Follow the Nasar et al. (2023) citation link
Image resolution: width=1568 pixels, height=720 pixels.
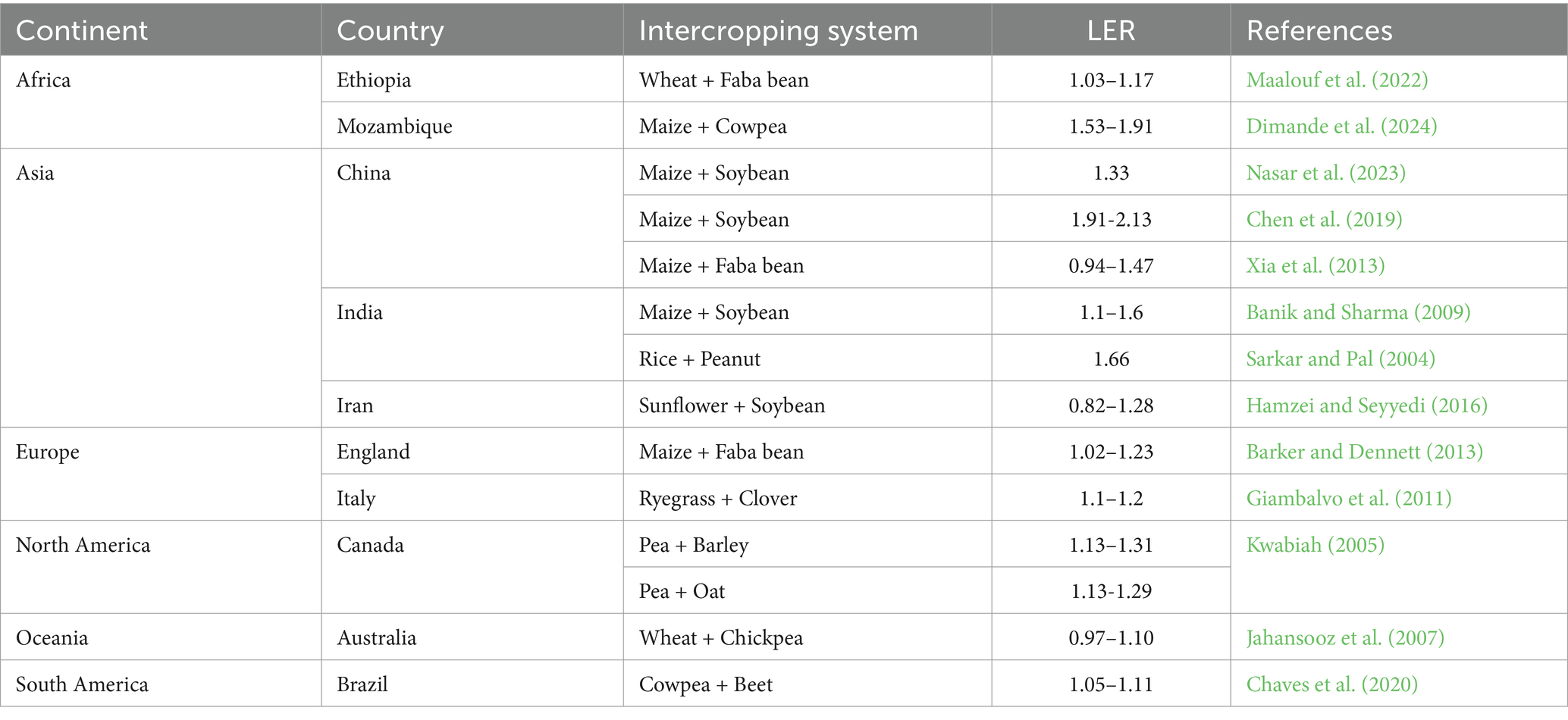(x=1325, y=173)
